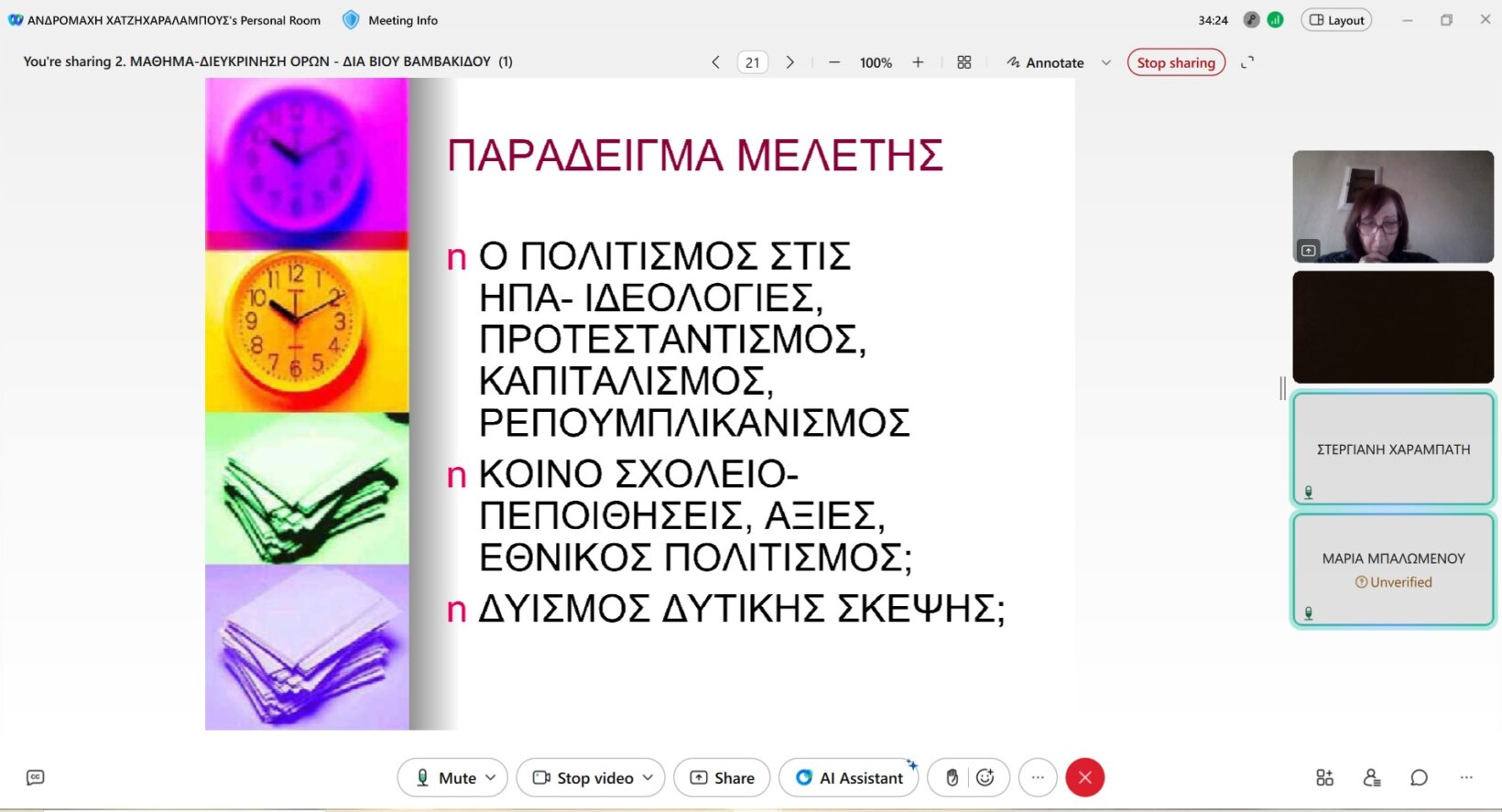Screen dimensions: 1502x812
Task: Open the Participants panel icon
Action: point(1371,777)
